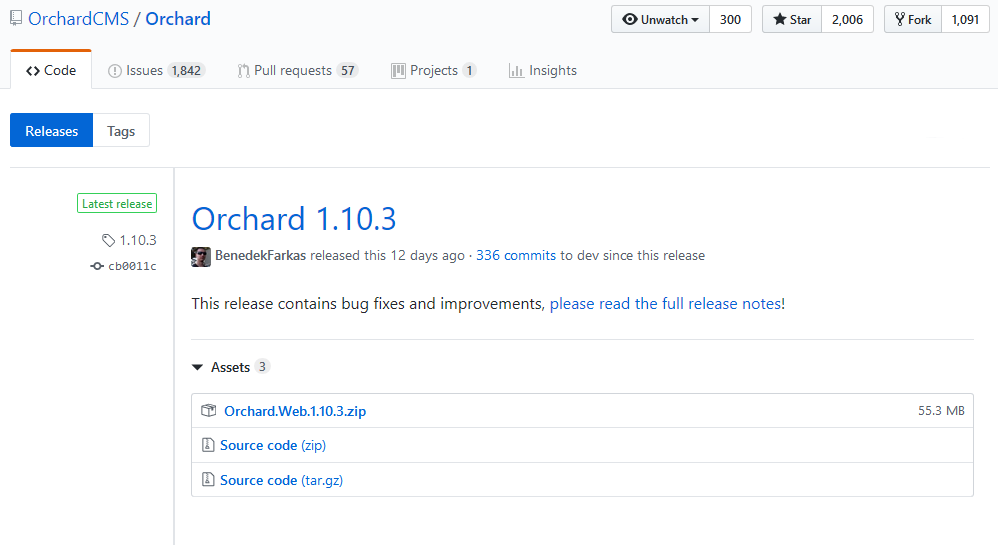This screenshot has width=1002, height=545.
Task: Click BenedekFarkas avatar image
Action: pyautogui.click(x=201, y=256)
